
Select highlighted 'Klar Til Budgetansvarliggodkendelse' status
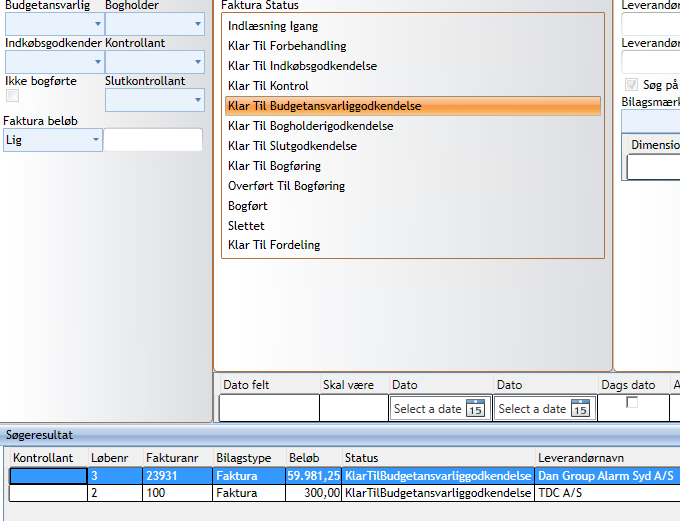413,106
